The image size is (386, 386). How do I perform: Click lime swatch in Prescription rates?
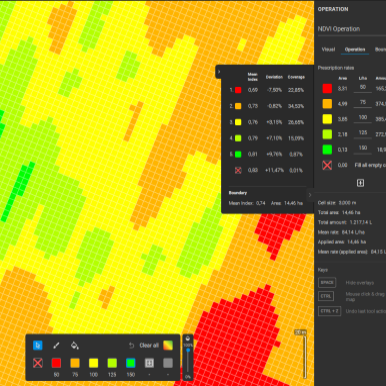click(x=327, y=134)
